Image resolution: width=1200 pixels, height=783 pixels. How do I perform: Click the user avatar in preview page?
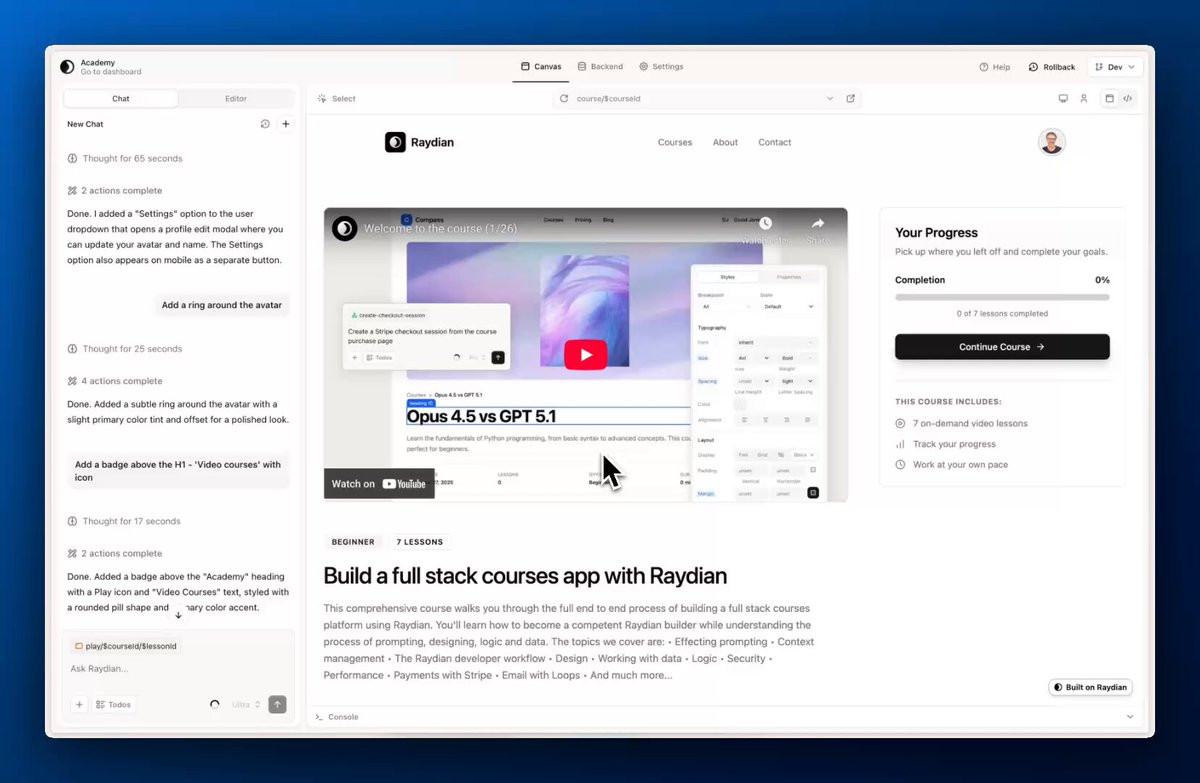pos(1051,142)
